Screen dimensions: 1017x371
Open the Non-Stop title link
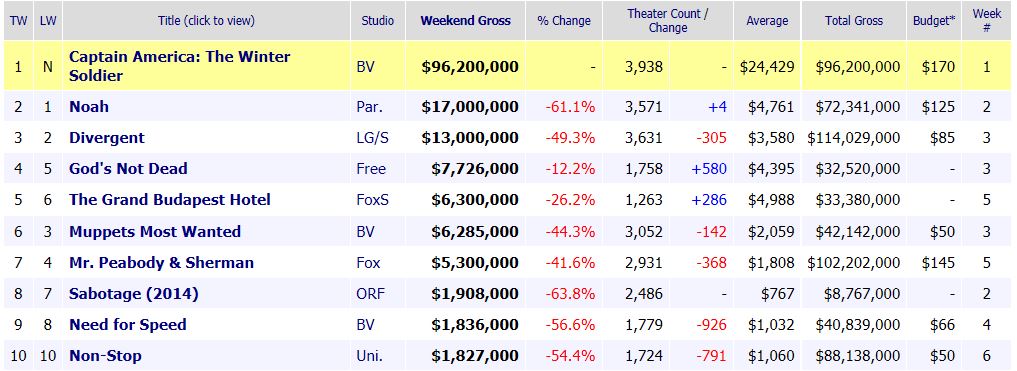tap(105, 355)
